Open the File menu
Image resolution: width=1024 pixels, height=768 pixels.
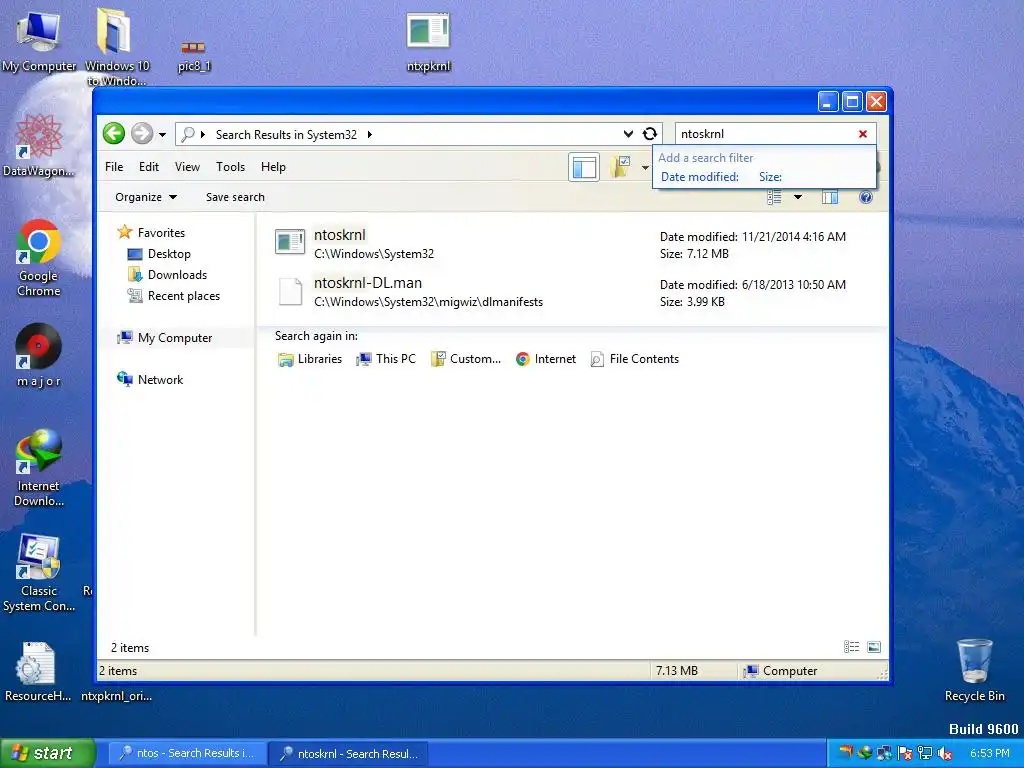point(114,167)
